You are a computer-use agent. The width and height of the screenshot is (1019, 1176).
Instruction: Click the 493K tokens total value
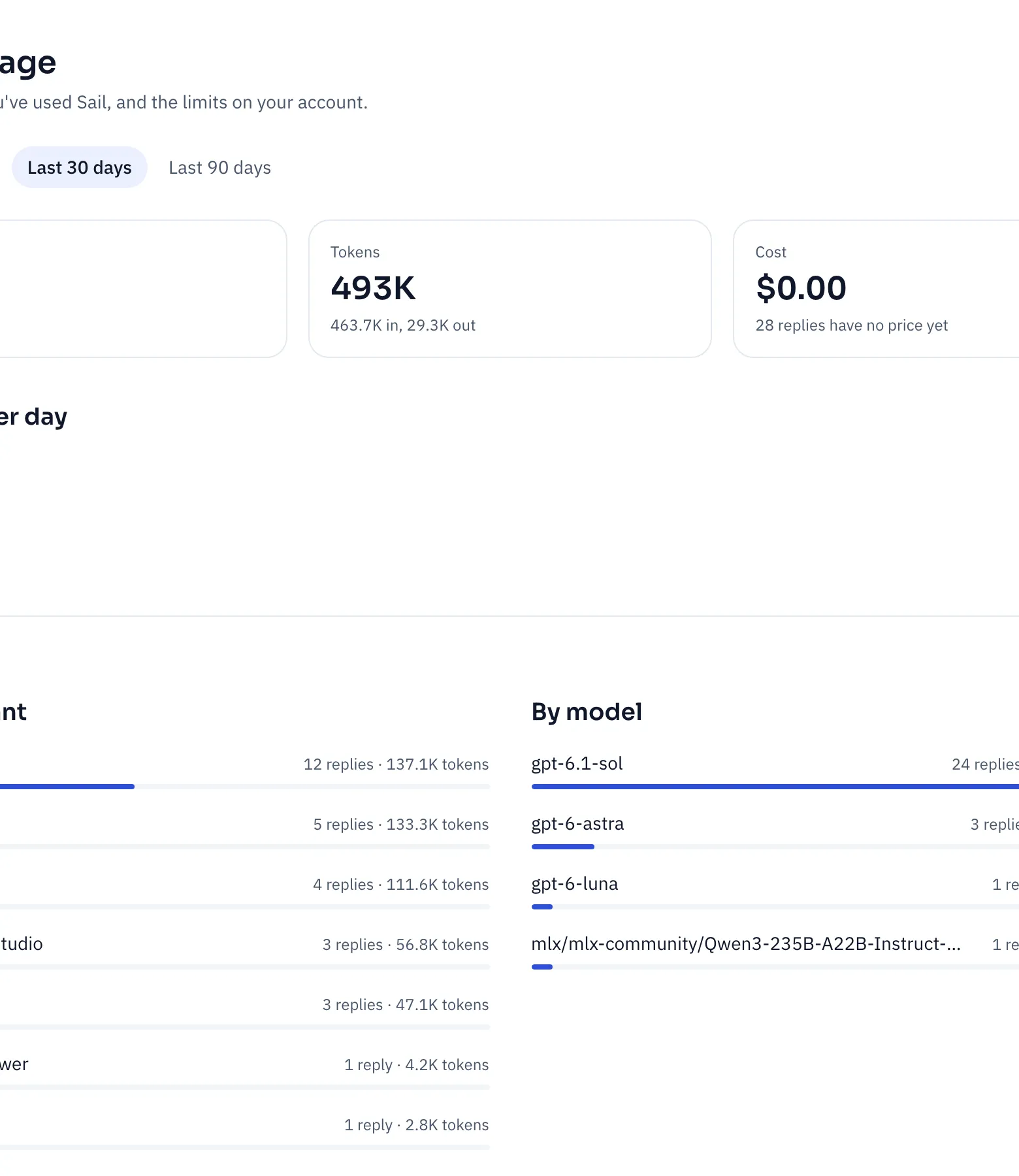(x=373, y=288)
